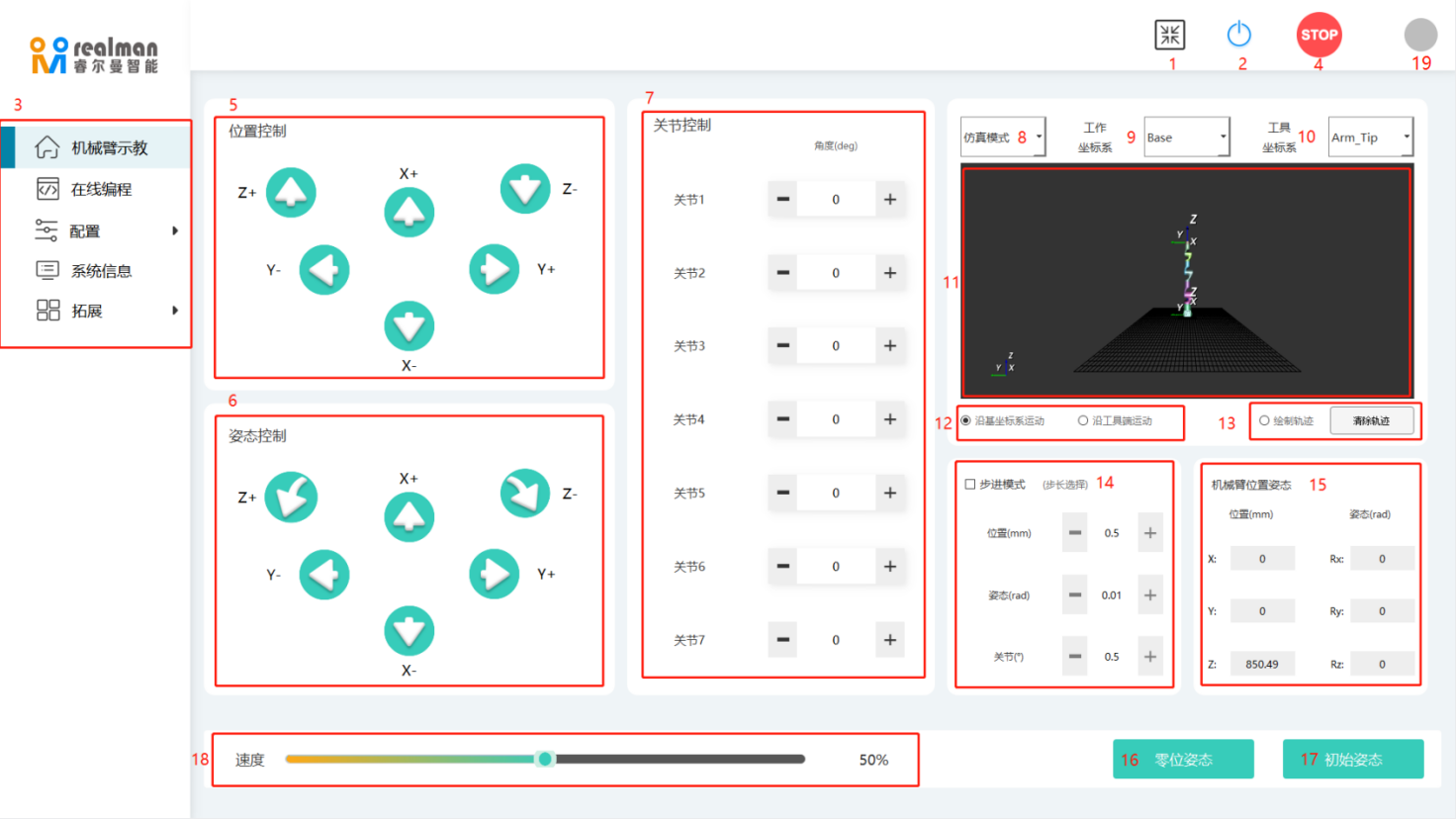1456x819 pixels.
Task: Open 拓展 menu item in sidebar
Action: click(x=96, y=311)
